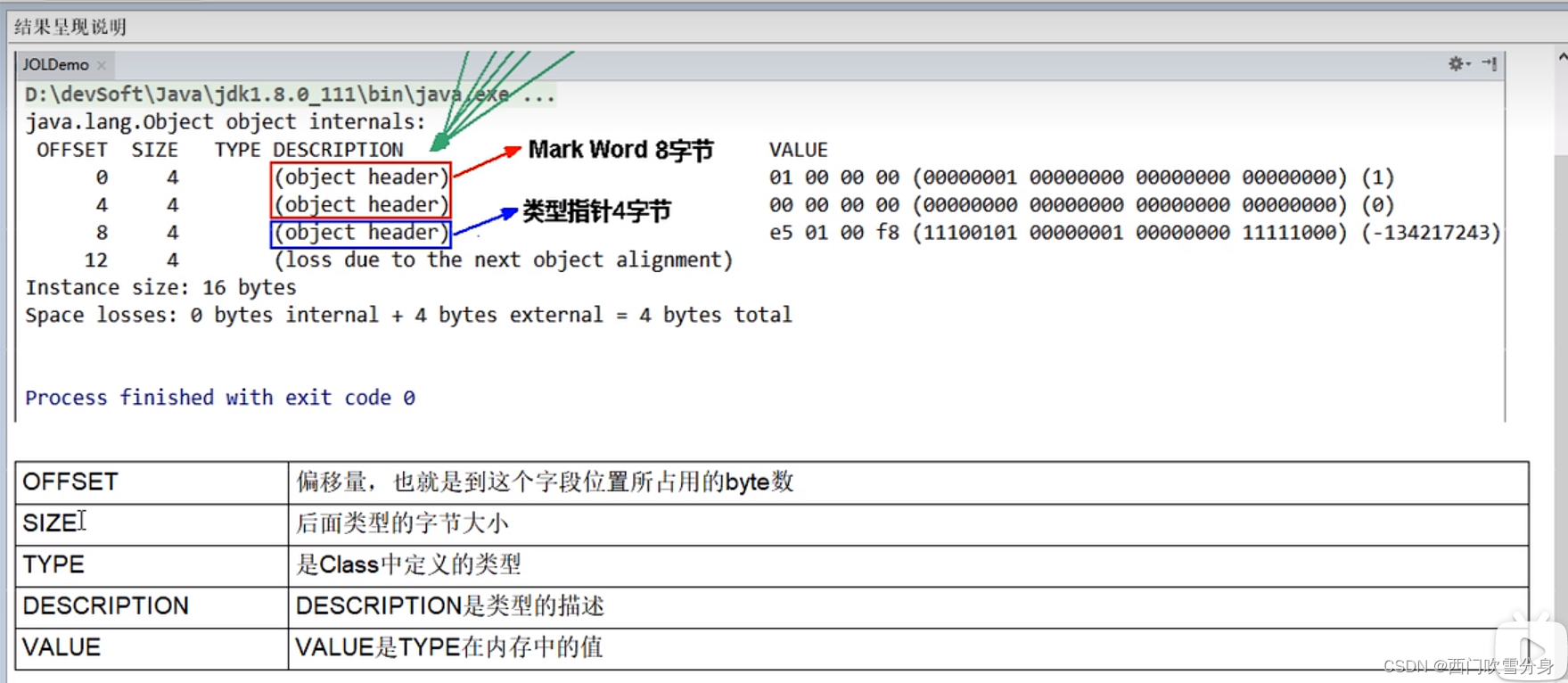
Task: Click 'Instance size: 16 bytes' line
Action: click(x=160, y=288)
